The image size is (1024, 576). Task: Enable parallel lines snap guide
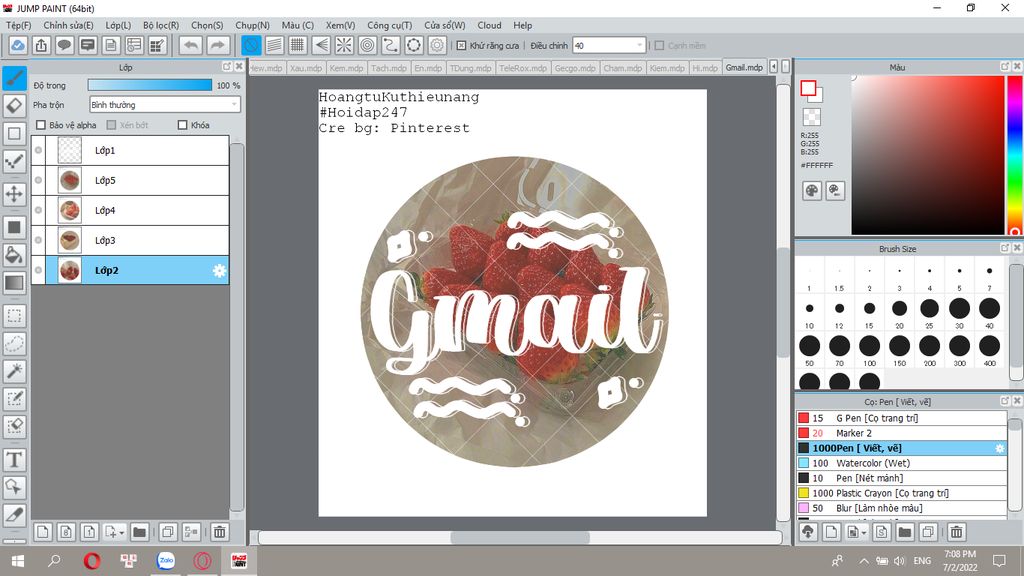274,46
